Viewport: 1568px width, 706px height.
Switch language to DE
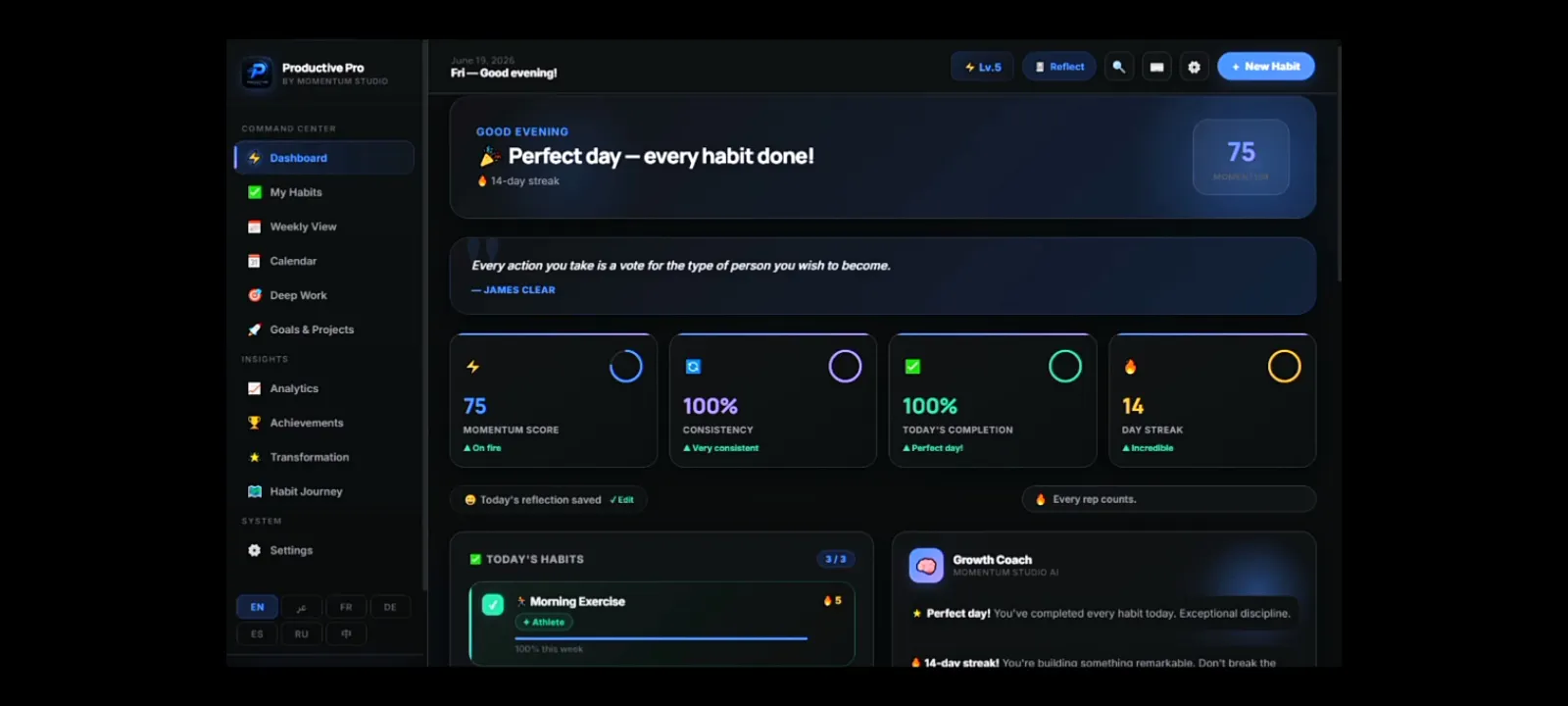390,607
